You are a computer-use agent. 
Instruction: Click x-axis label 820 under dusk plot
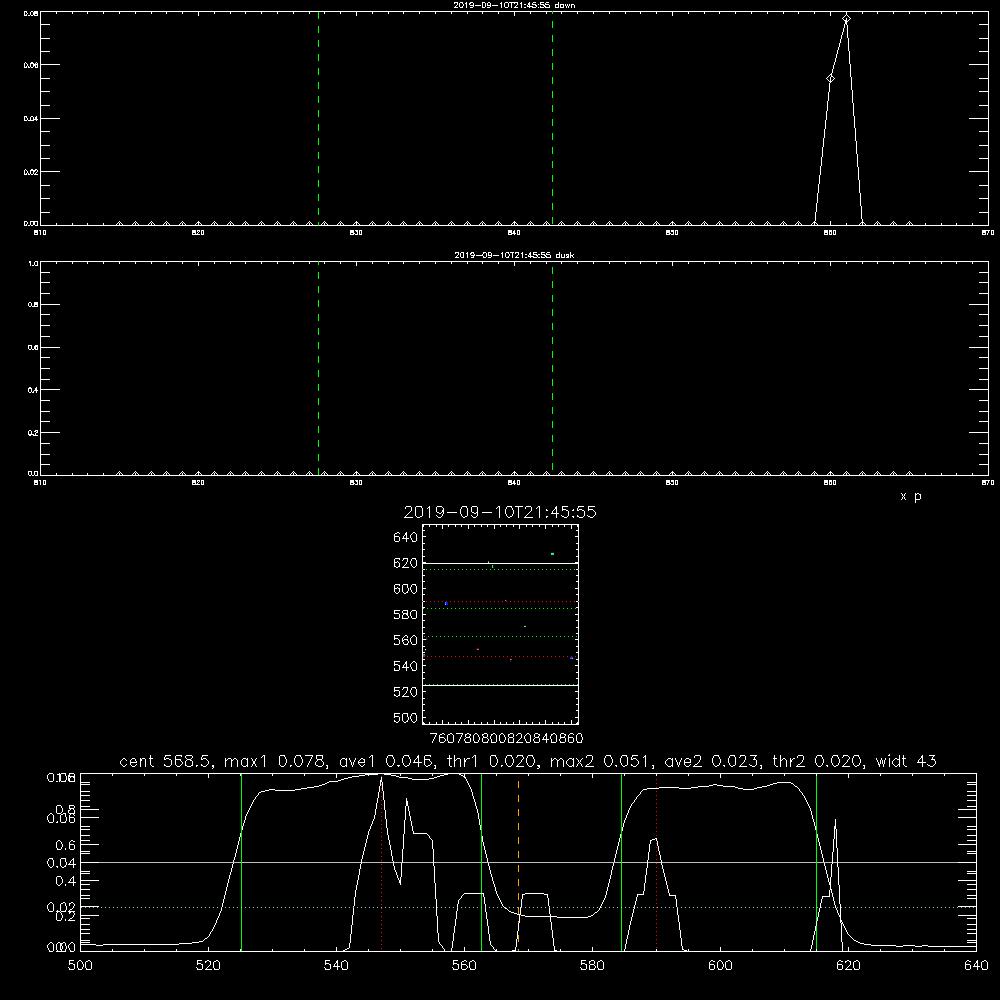(x=198, y=483)
